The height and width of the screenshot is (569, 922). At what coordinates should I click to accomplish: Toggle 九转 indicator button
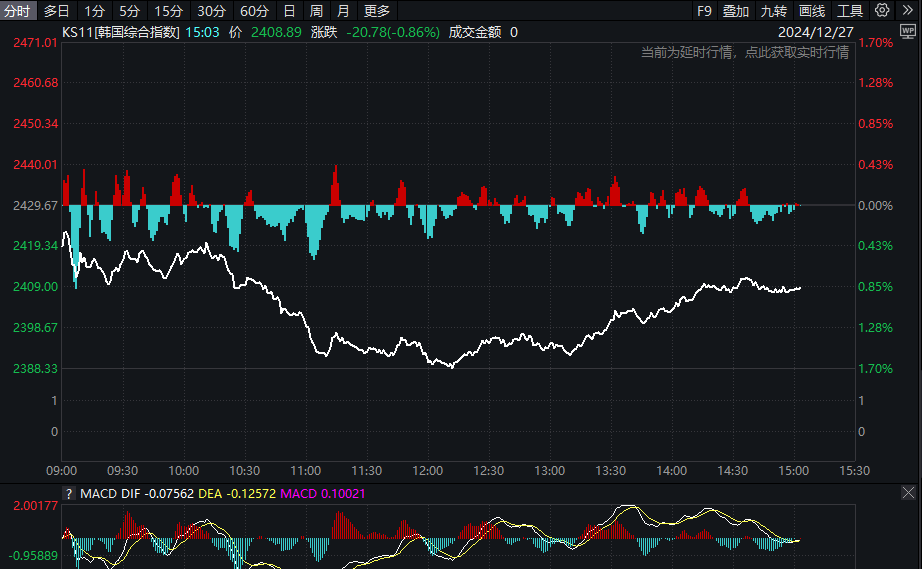click(x=774, y=11)
